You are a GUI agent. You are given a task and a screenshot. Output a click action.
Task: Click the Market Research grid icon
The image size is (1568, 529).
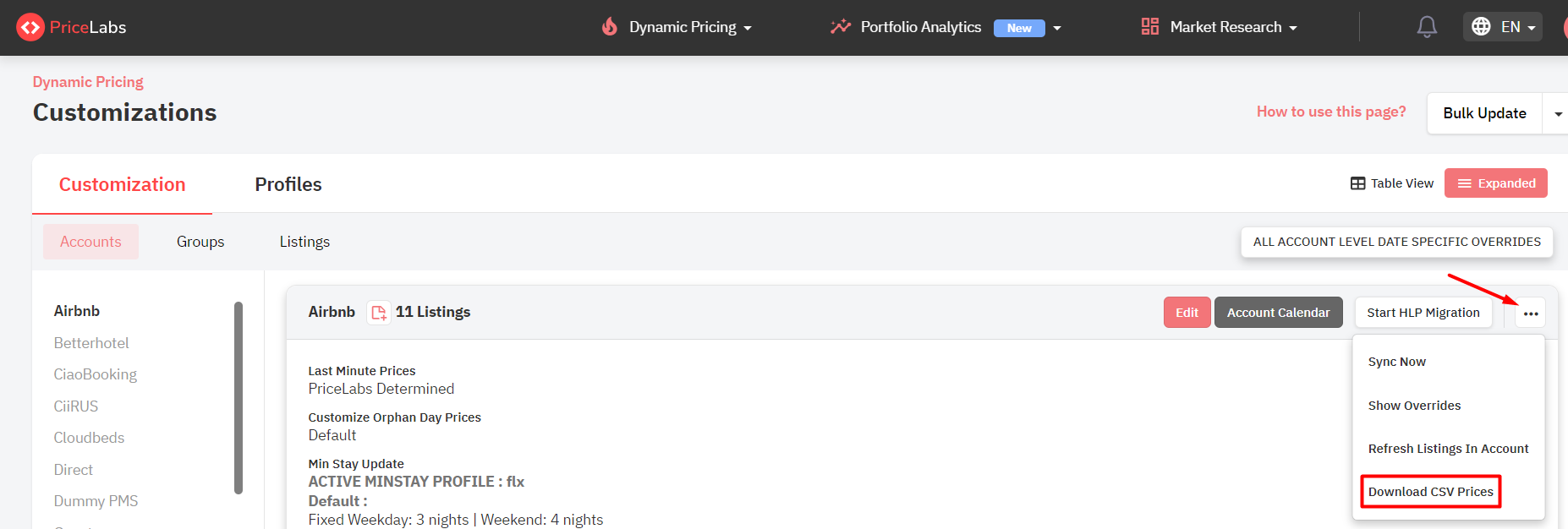[1149, 27]
